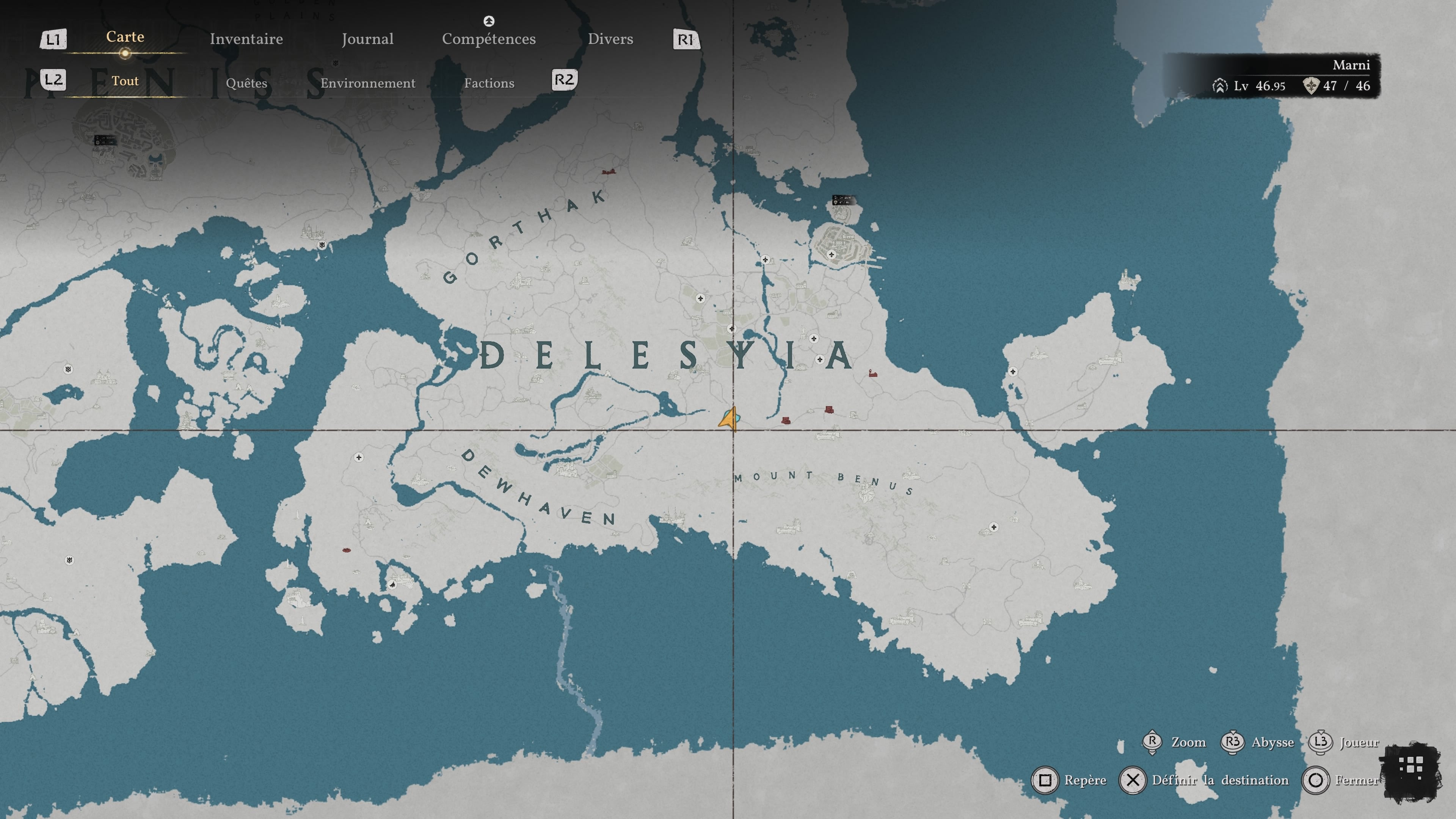Click the Zoom control label

1188,742
